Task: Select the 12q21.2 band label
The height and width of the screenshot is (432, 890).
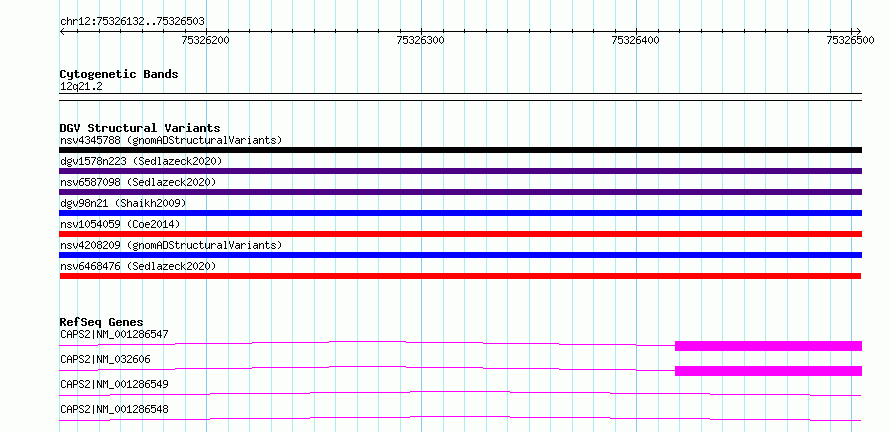Action: pyautogui.click(x=81, y=87)
